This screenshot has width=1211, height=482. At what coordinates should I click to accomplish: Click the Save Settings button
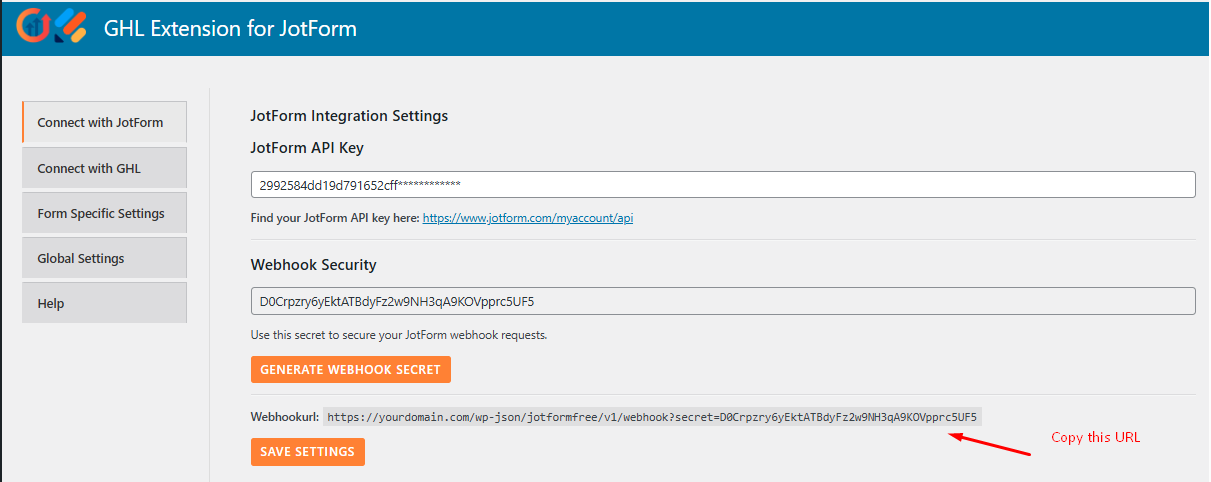[307, 452]
